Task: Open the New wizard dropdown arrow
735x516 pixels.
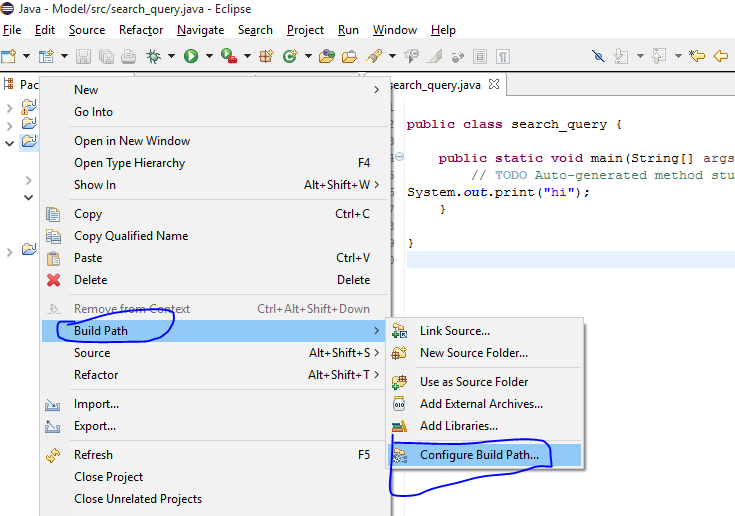Action: [x=26, y=56]
